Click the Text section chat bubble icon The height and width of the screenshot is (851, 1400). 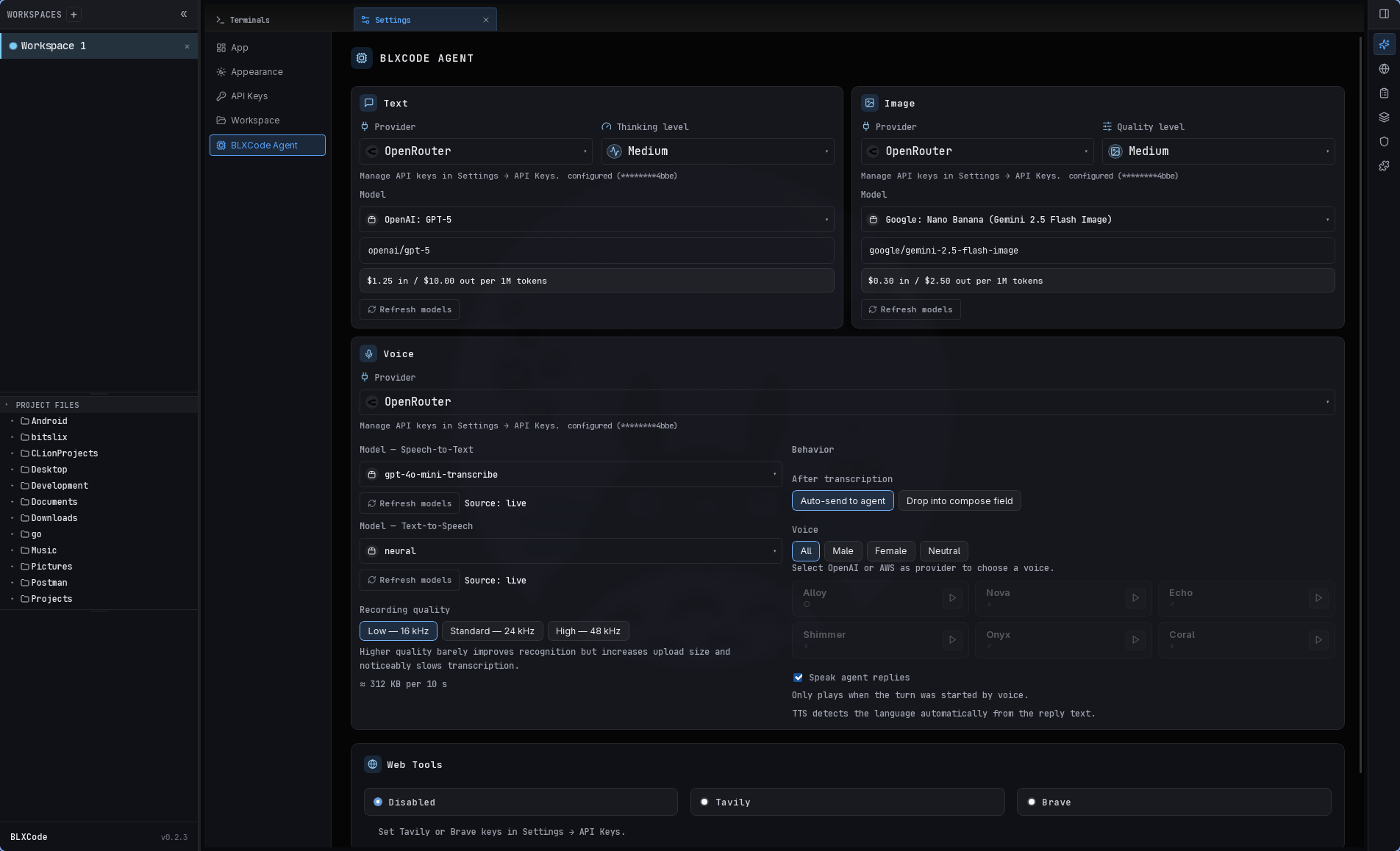coord(369,103)
